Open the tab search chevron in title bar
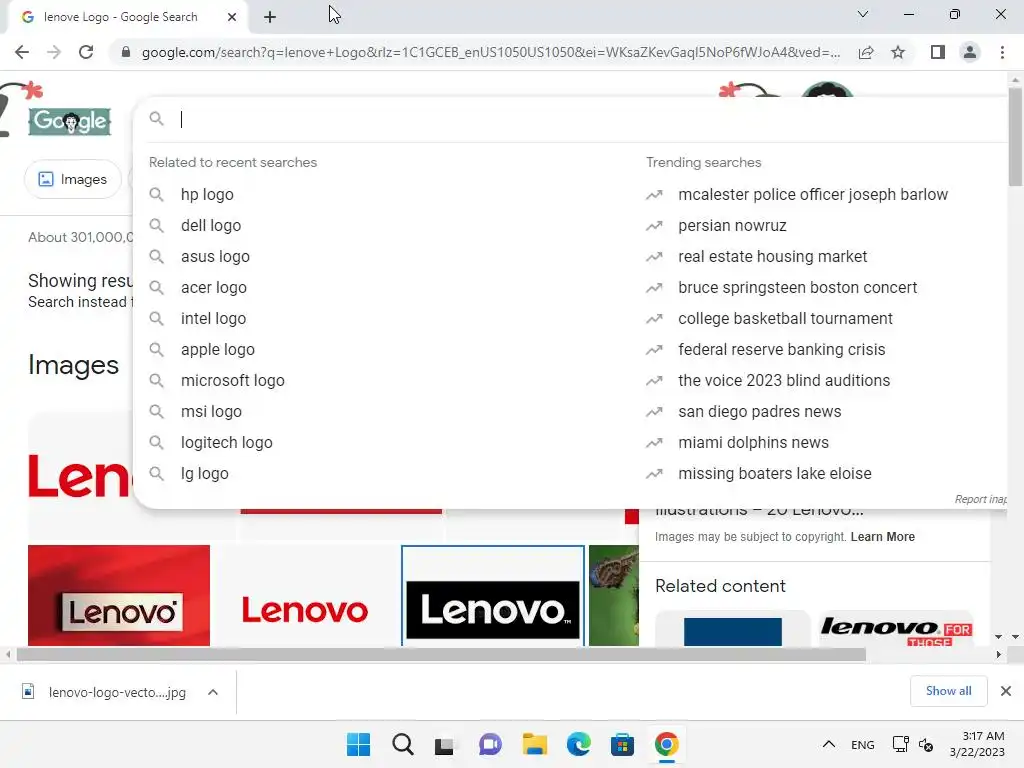 863,14
